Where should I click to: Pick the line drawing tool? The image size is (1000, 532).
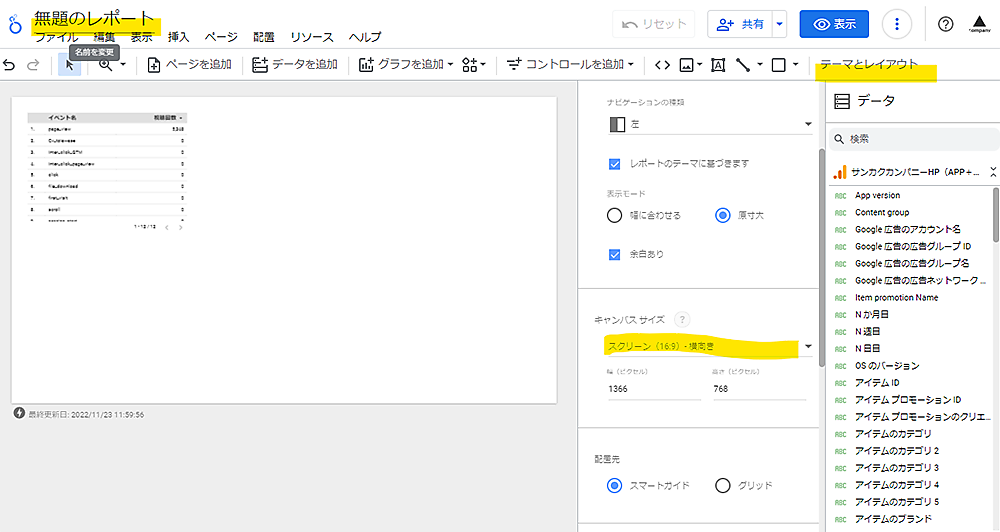click(x=743, y=65)
